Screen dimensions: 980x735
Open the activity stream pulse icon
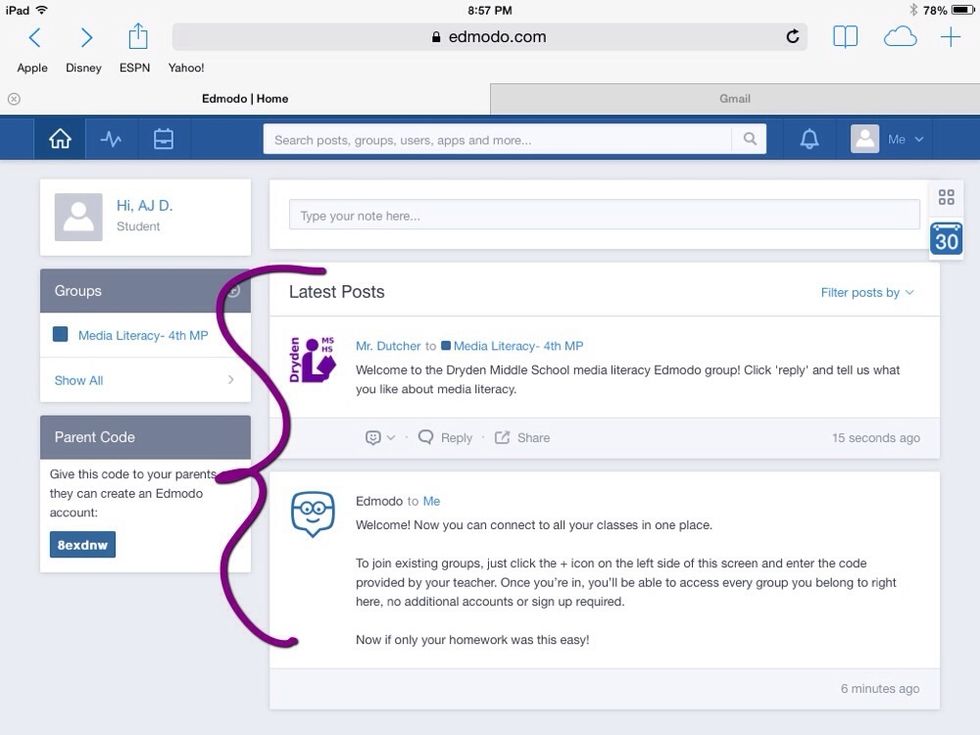click(x=111, y=138)
